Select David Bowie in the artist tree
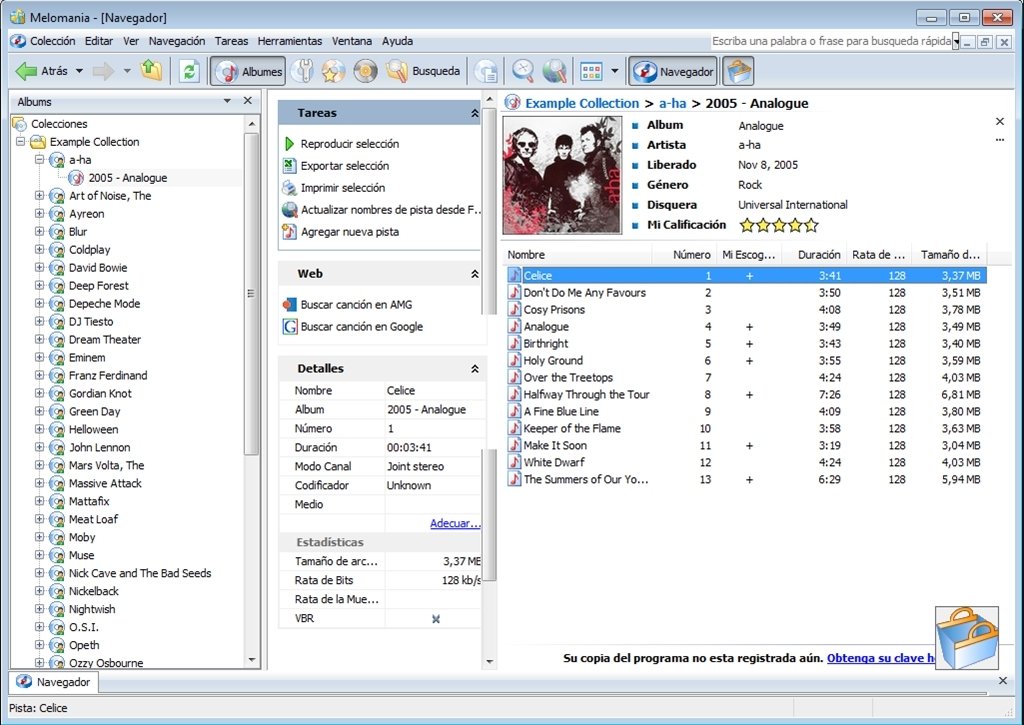Screen dimensions: 1024x725 point(98,268)
